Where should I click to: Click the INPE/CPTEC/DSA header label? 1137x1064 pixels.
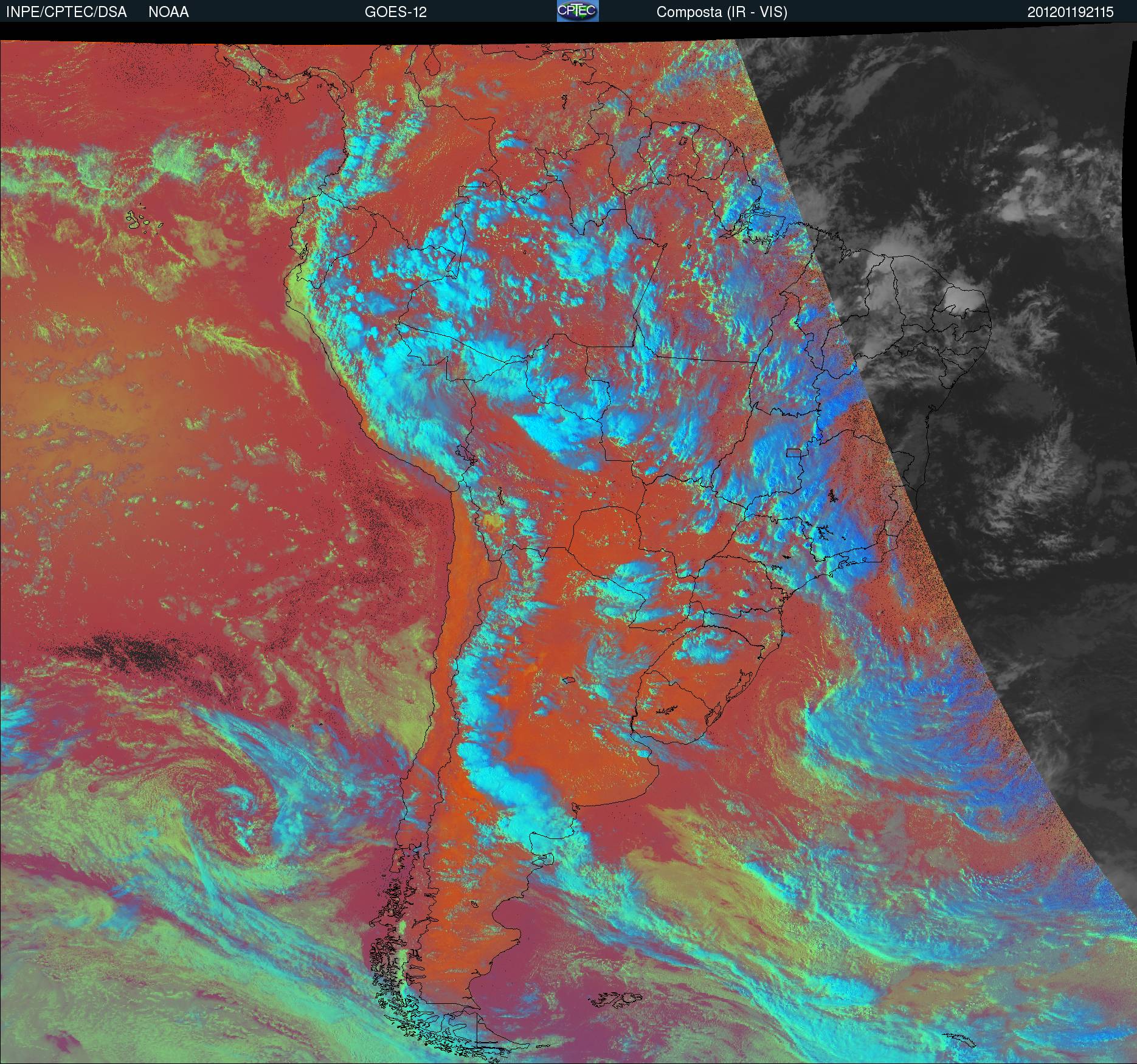click(66, 12)
